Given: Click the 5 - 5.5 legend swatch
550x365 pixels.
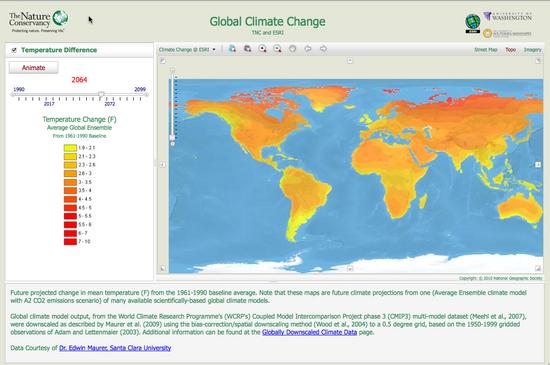Looking at the screenshot, I should coord(70,216).
